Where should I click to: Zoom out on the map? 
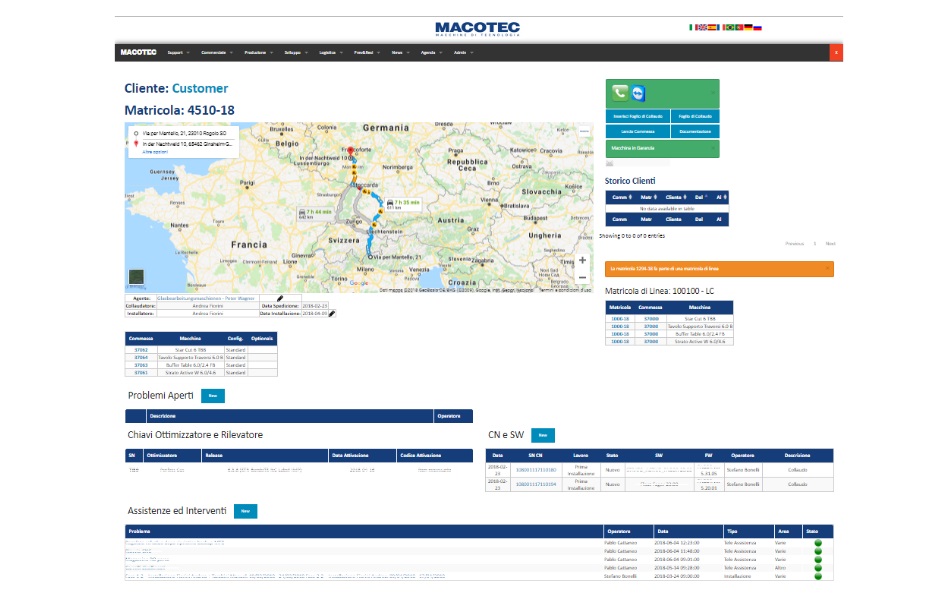coord(582,277)
